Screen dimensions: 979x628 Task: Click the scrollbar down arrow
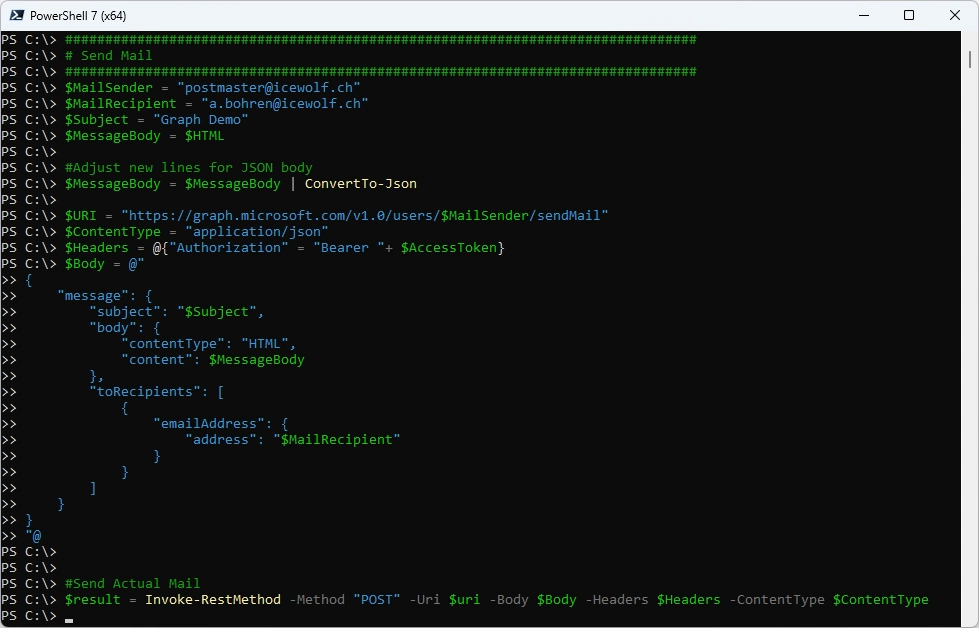970,619
